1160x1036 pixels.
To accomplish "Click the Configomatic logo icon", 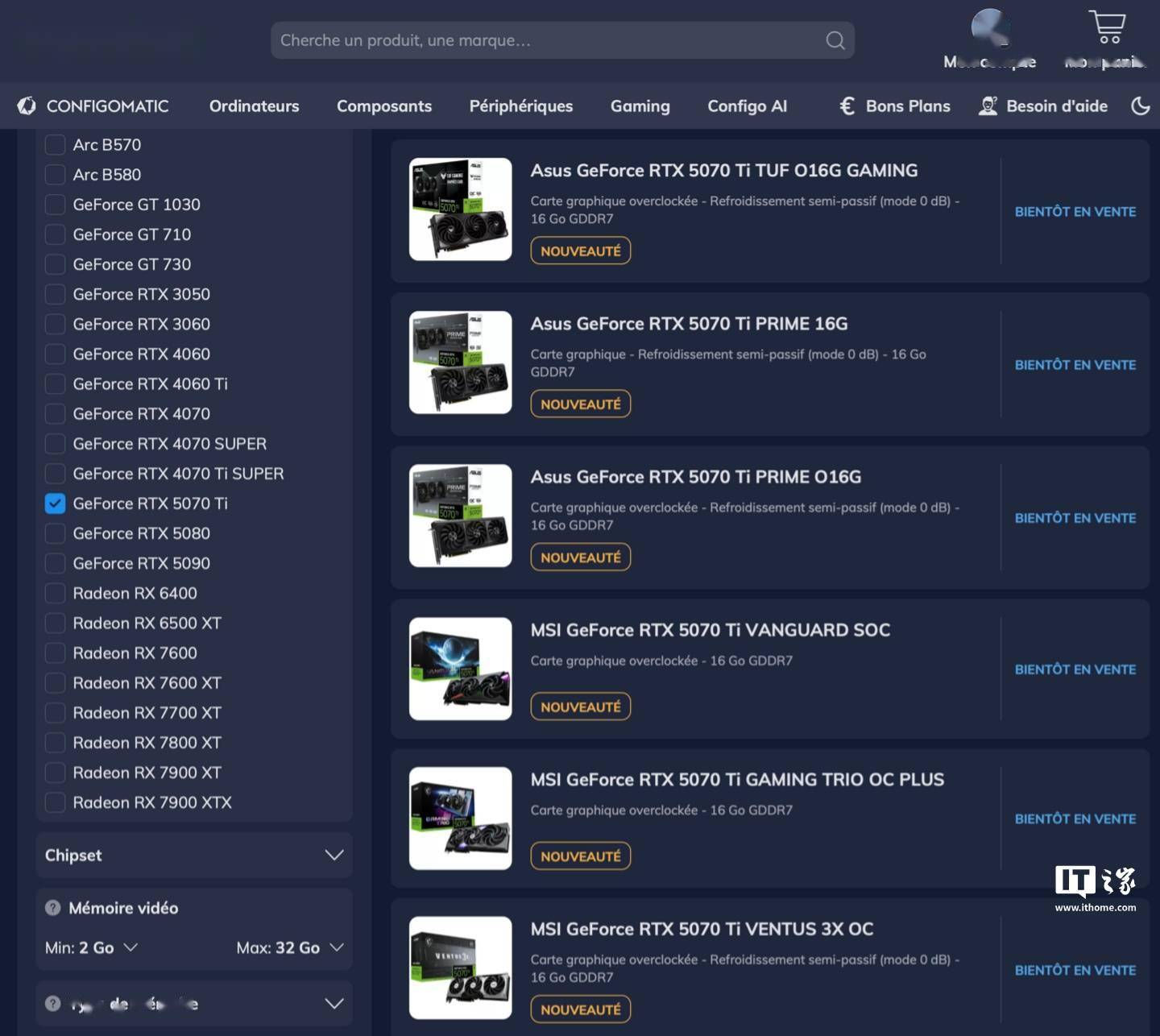I will coord(27,106).
